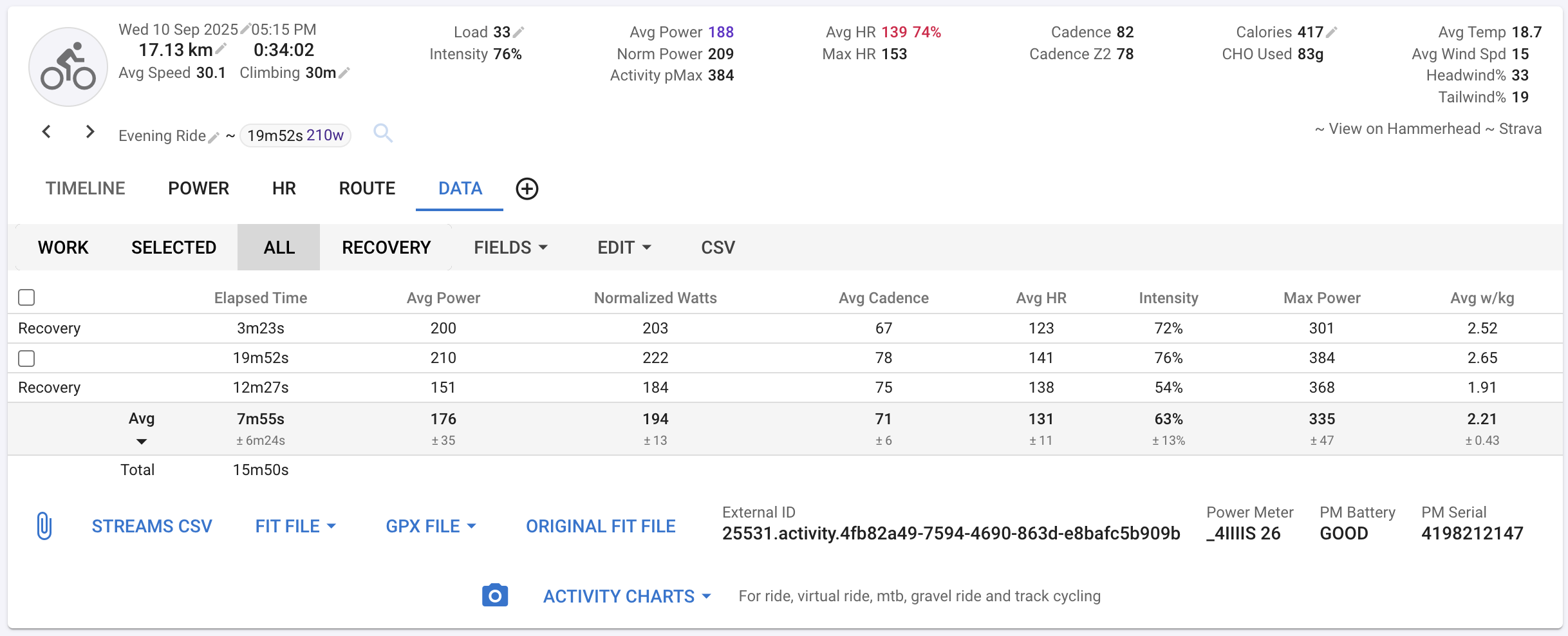The image size is (1568, 636).
Task: Toggle the select-all intervals header checkbox
Action: coord(26,297)
